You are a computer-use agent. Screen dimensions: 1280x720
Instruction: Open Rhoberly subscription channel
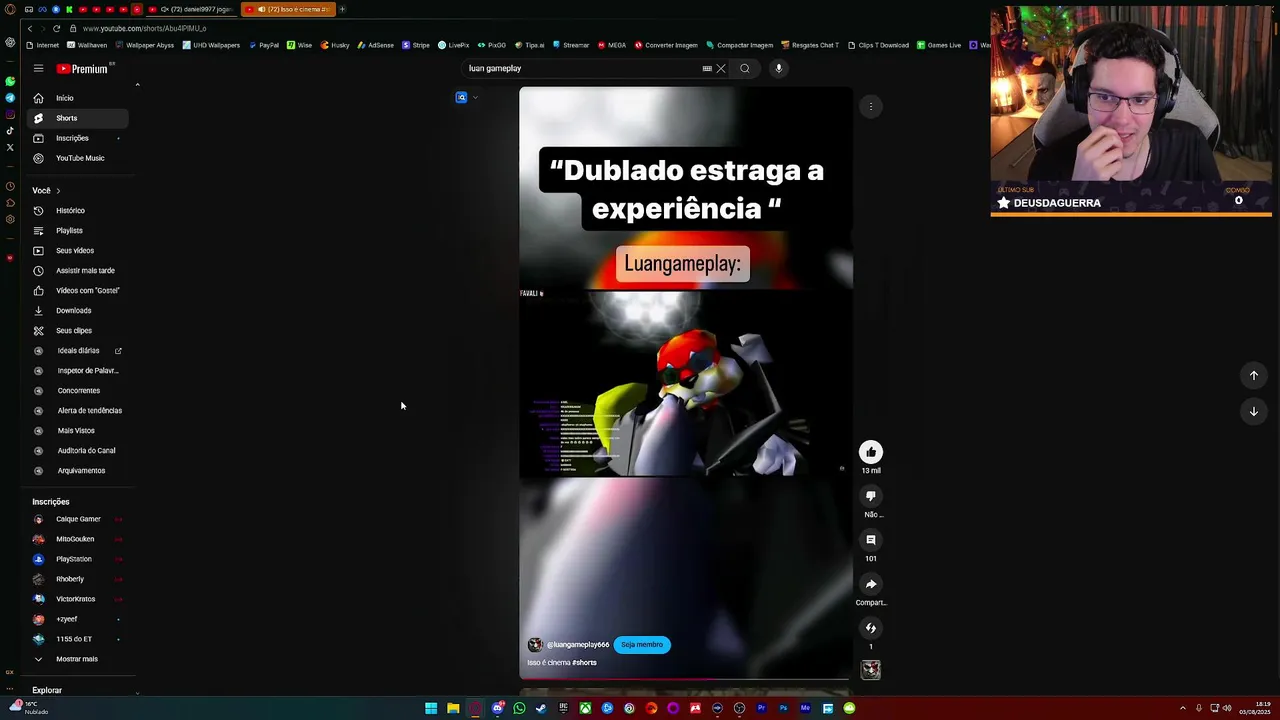click(x=78, y=579)
